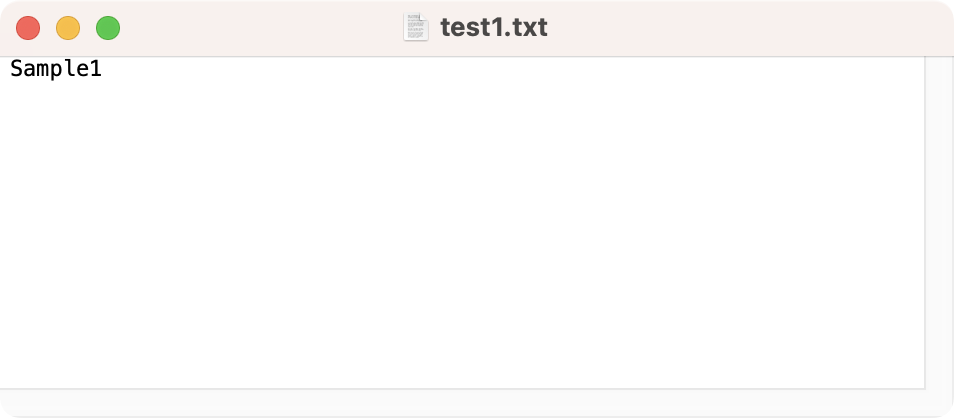Close the test1.txt window
Screen dimensions: 954x418
click(x=28, y=28)
